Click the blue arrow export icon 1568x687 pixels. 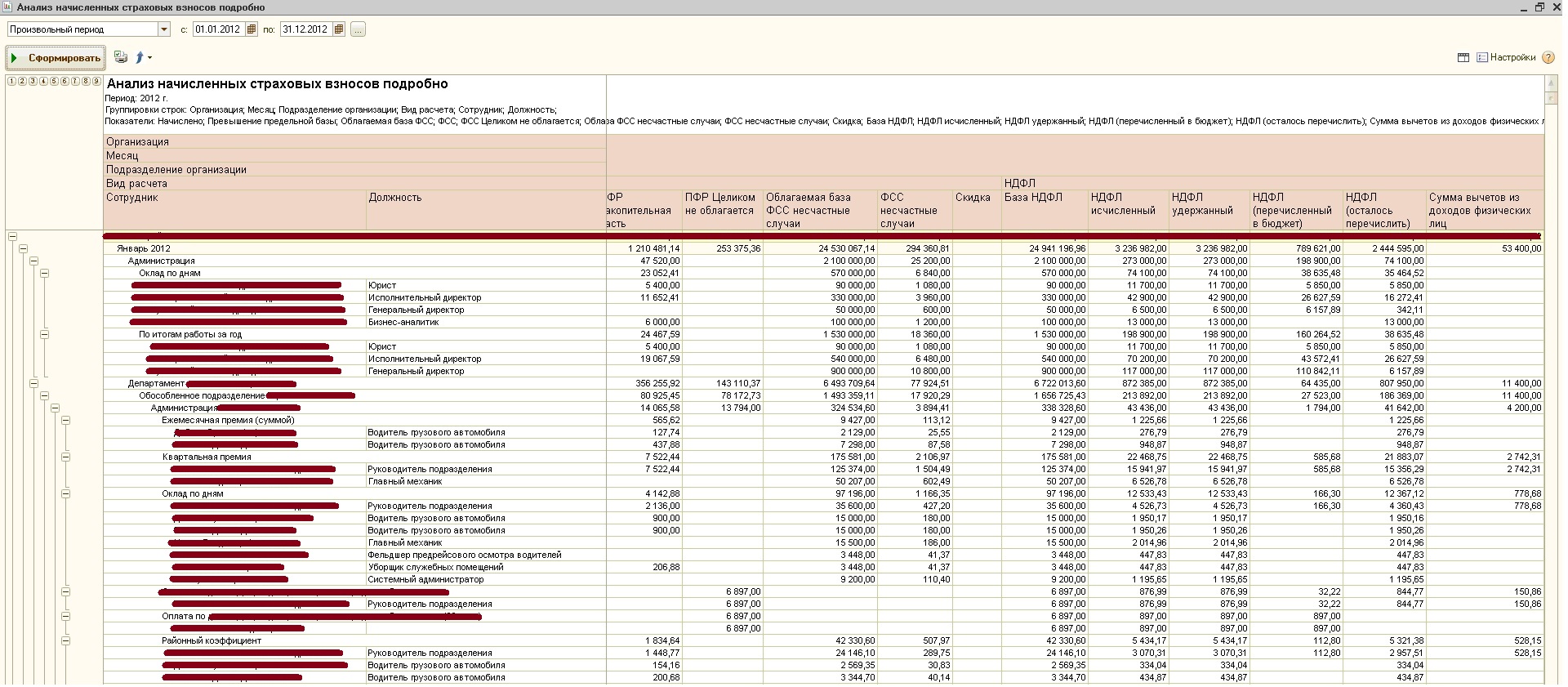tap(140, 57)
